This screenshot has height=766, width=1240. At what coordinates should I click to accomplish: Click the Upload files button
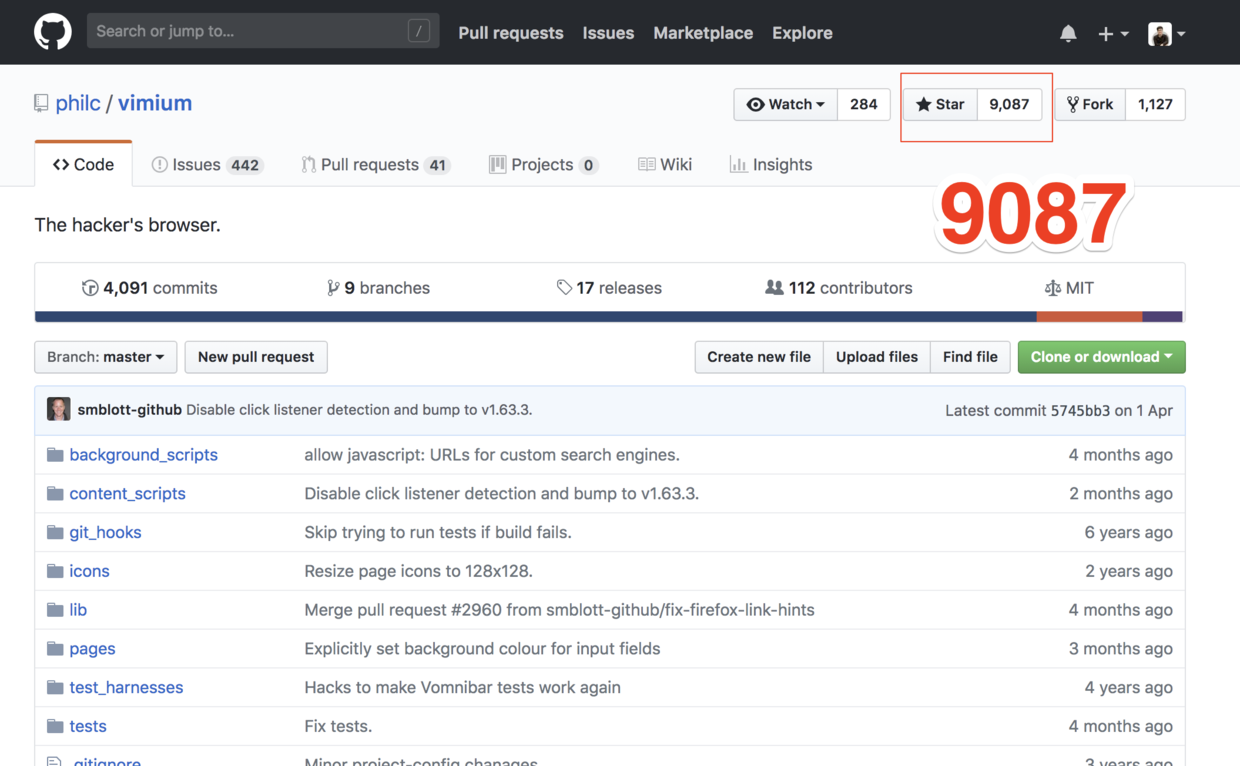[877, 357]
